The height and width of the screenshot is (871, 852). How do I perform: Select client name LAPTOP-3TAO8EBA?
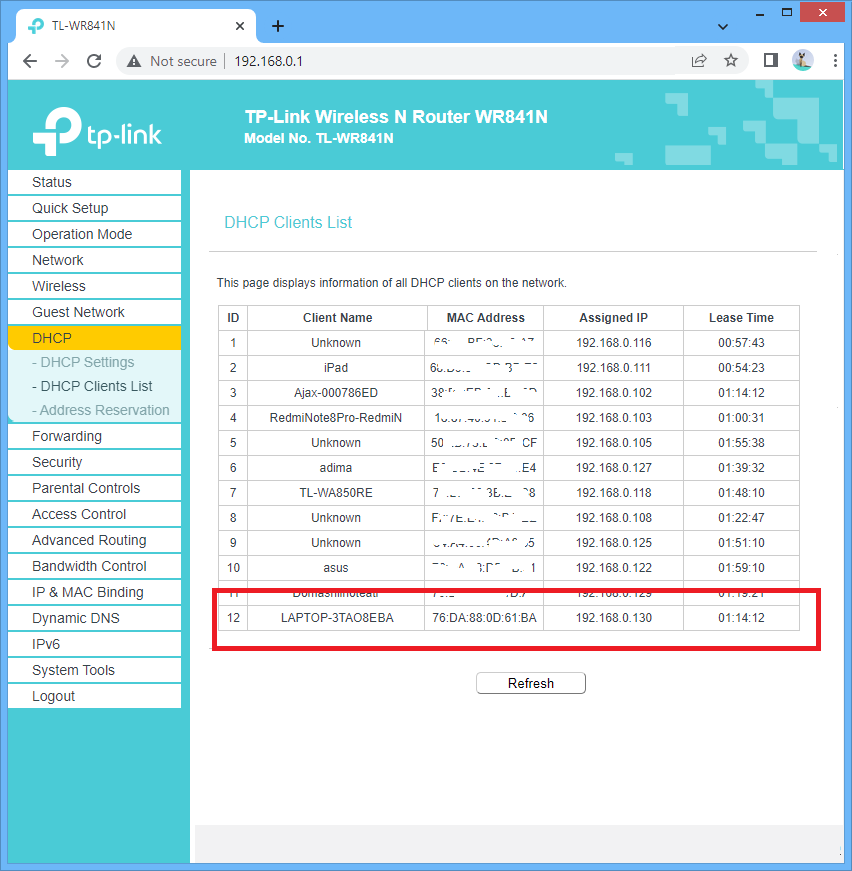click(x=337, y=618)
